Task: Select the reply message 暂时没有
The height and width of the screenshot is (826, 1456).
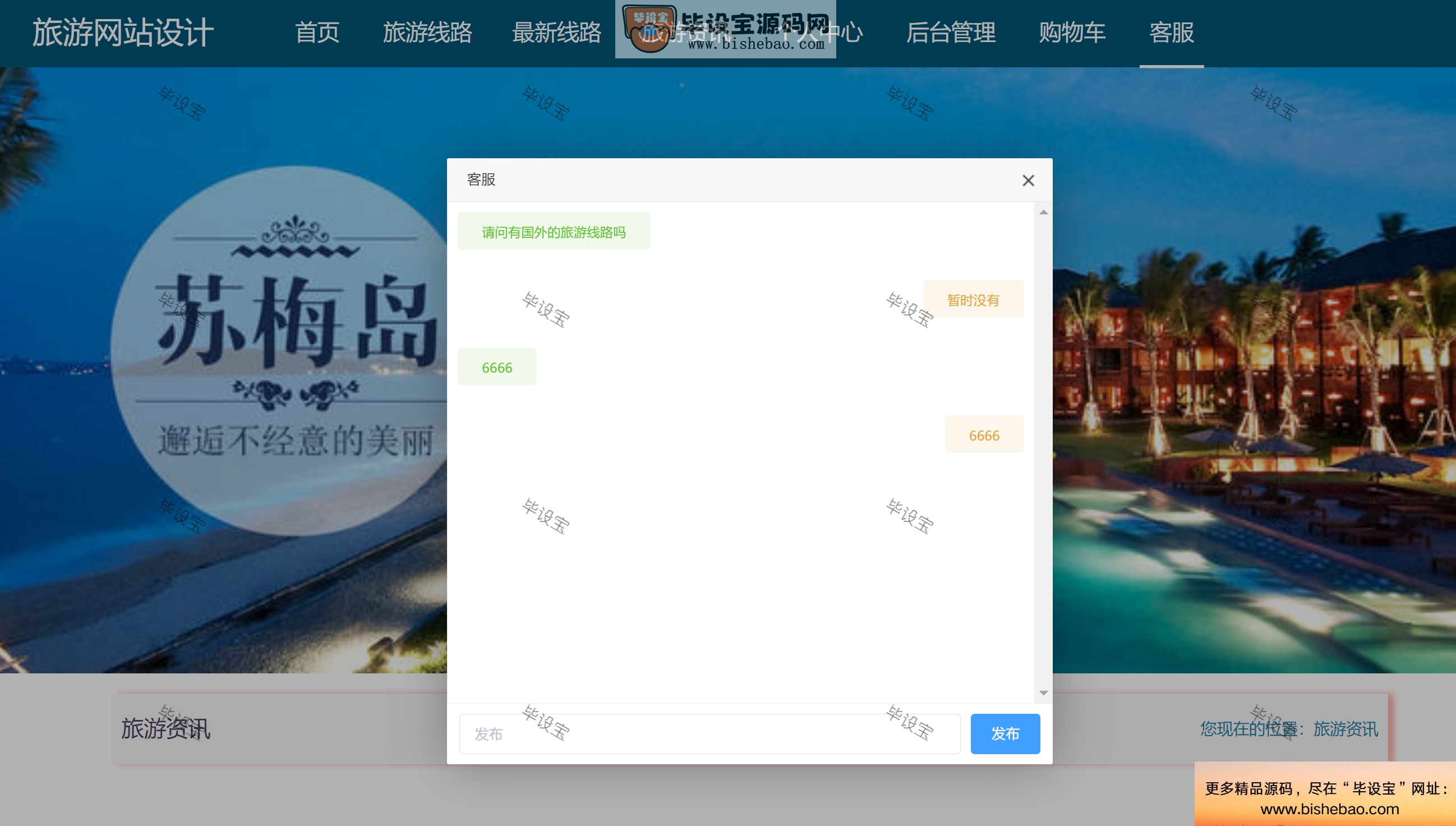Action: pos(973,299)
